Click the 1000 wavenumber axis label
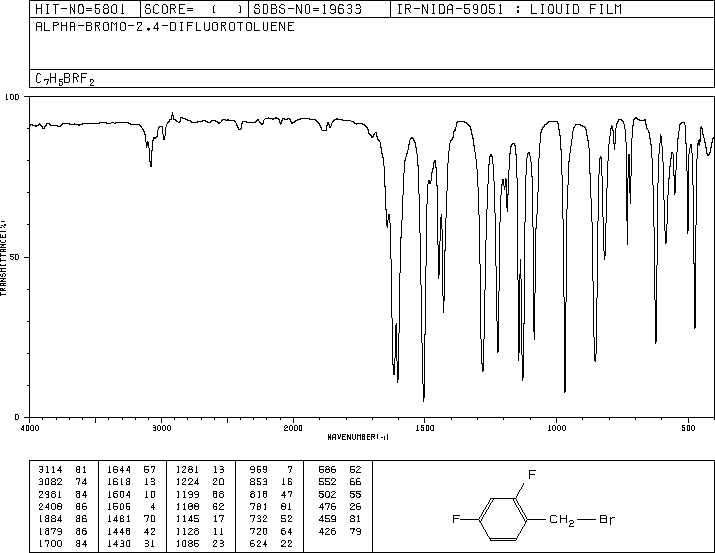 click(557, 428)
